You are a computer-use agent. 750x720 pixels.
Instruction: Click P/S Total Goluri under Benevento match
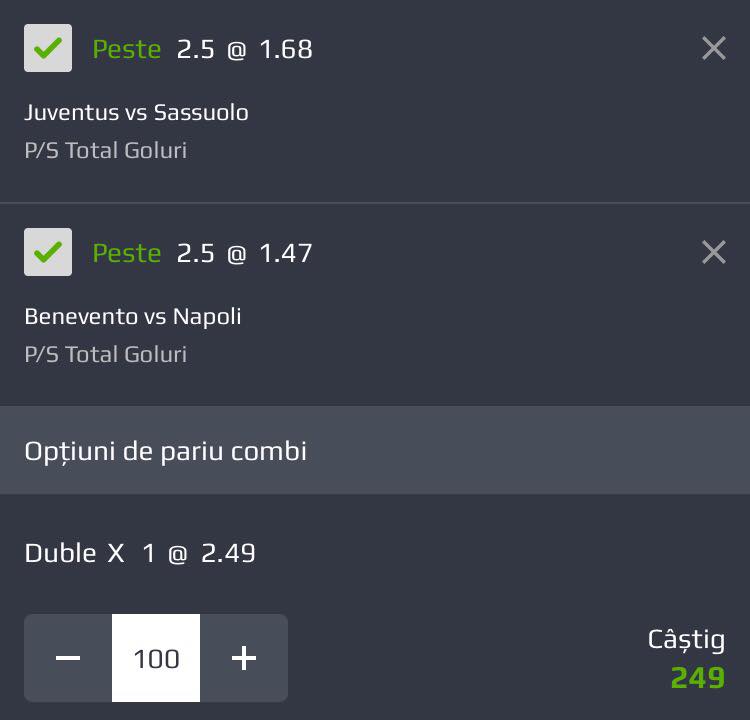tap(106, 354)
